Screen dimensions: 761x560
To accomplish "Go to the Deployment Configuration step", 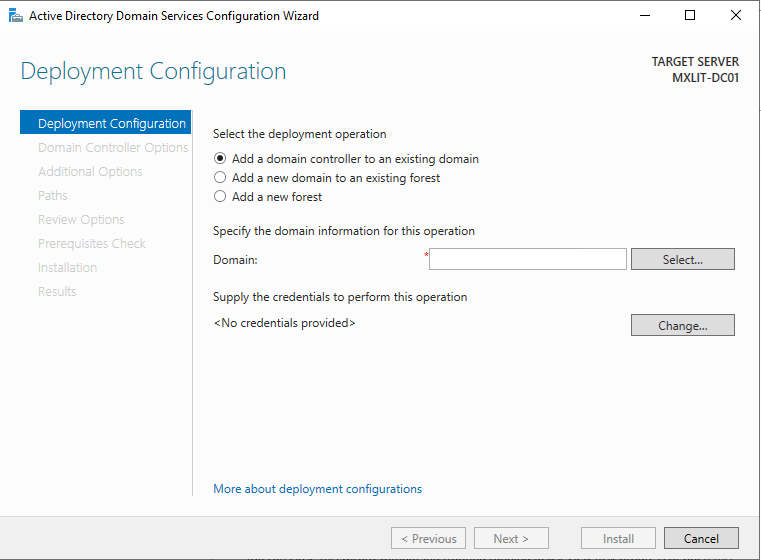I will coord(111,124).
